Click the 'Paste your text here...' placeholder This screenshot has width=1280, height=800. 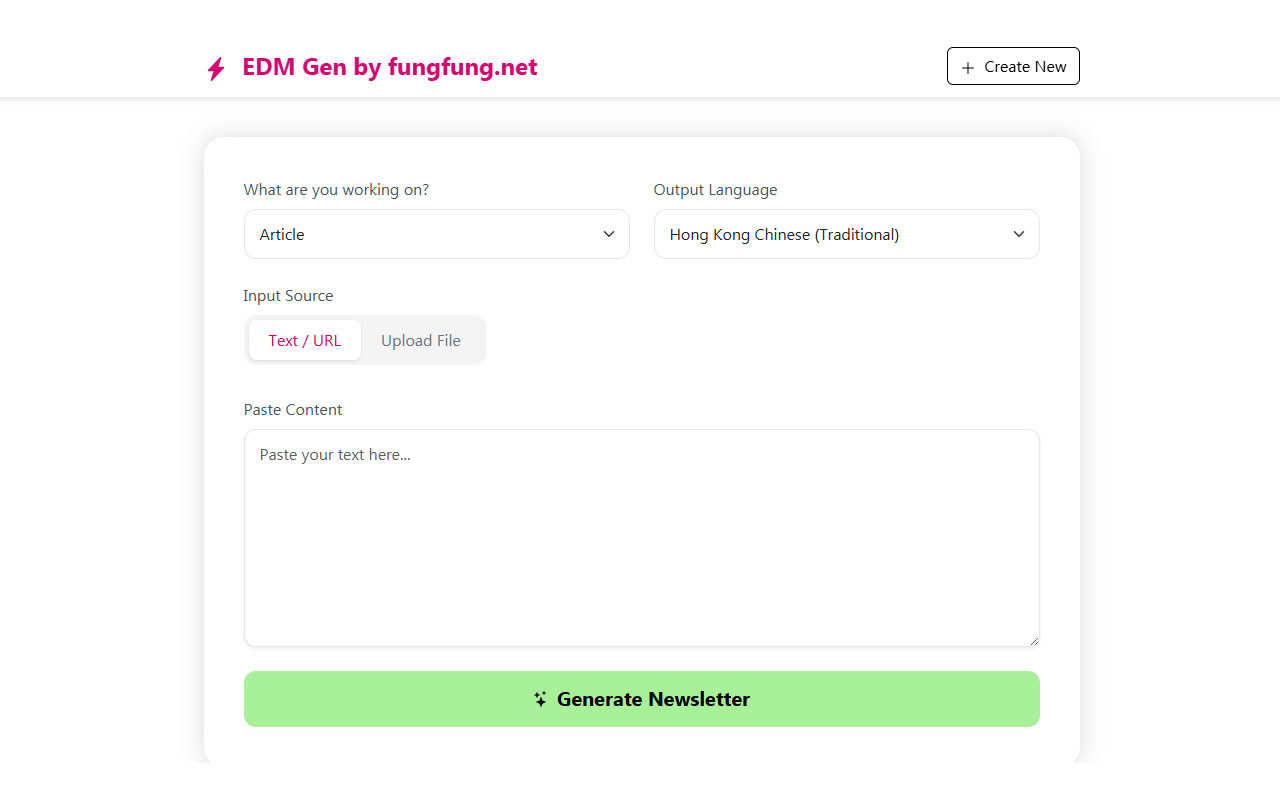[335, 455]
